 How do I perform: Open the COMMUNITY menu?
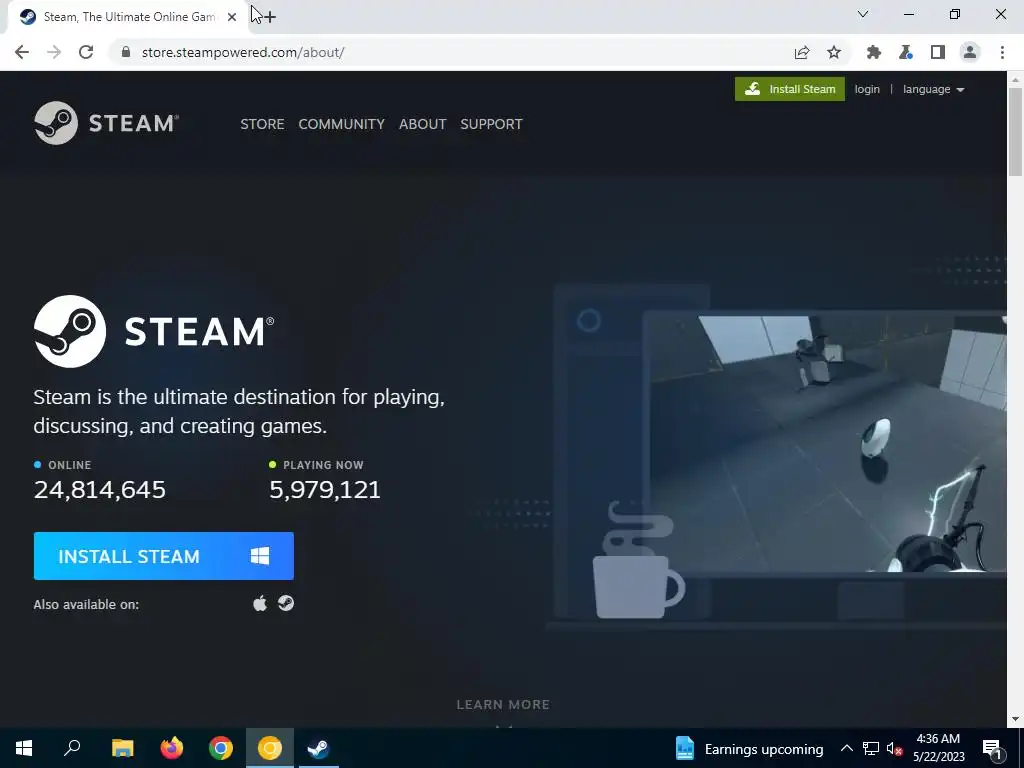tap(342, 124)
